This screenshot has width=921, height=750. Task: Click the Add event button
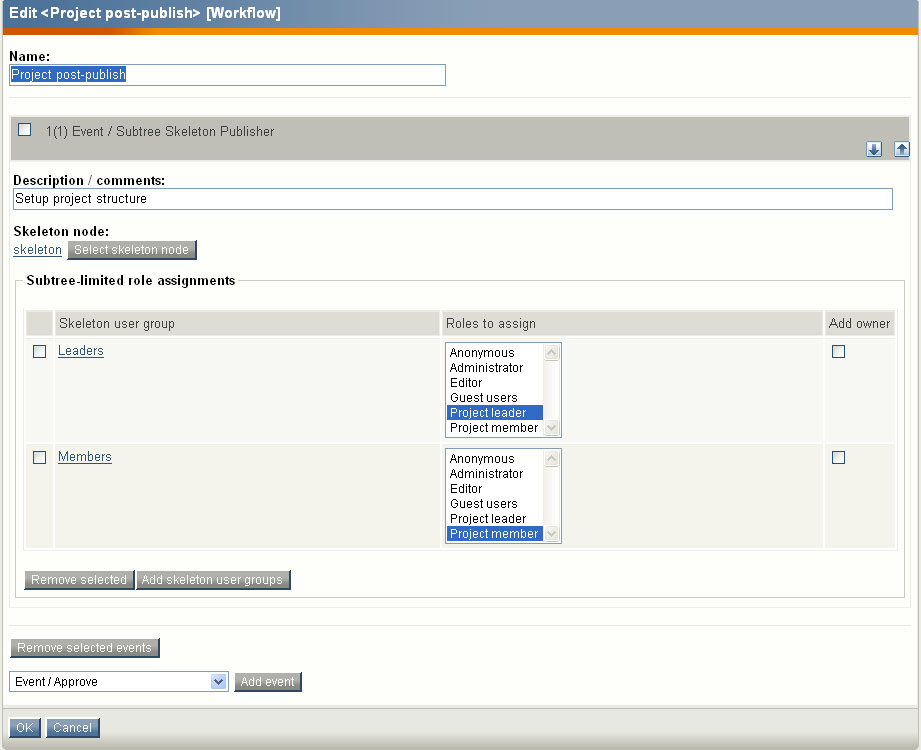coord(268,682)
